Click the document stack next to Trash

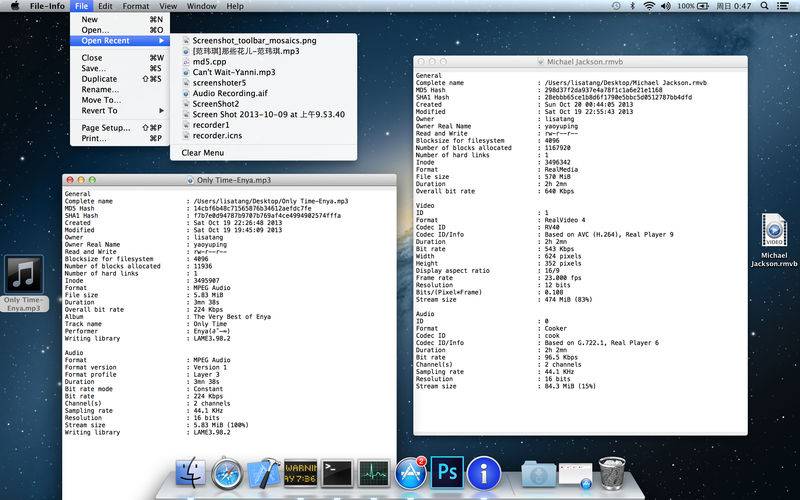coord(576,474)
